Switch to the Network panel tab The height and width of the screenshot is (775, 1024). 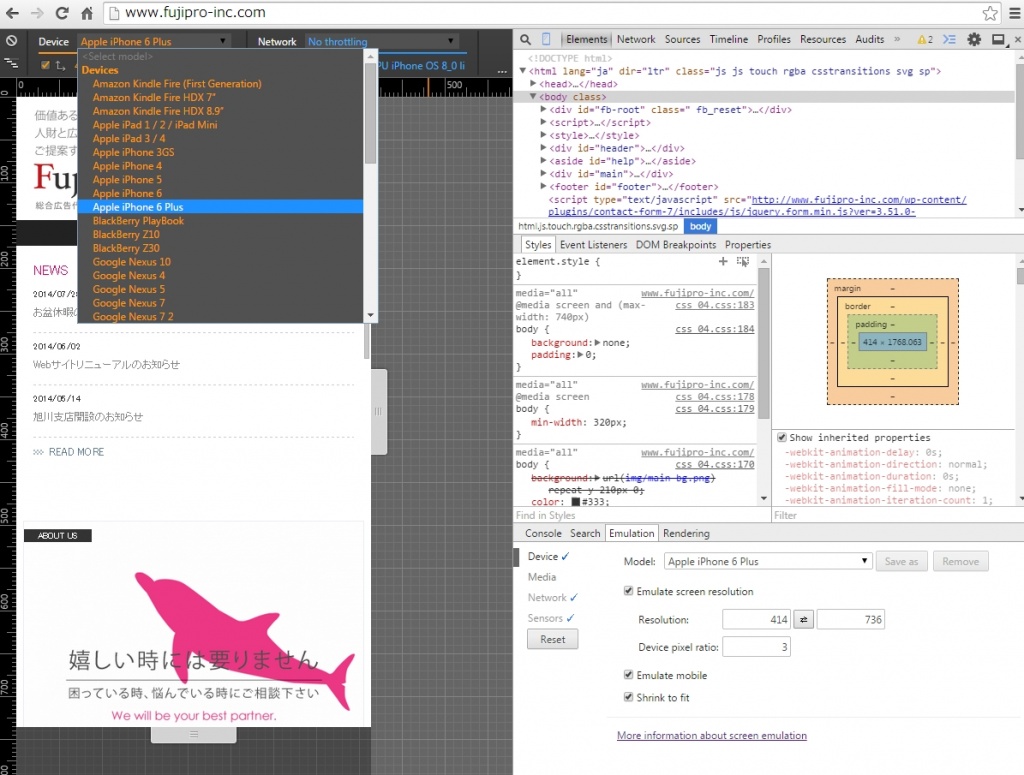click(636, 39)
